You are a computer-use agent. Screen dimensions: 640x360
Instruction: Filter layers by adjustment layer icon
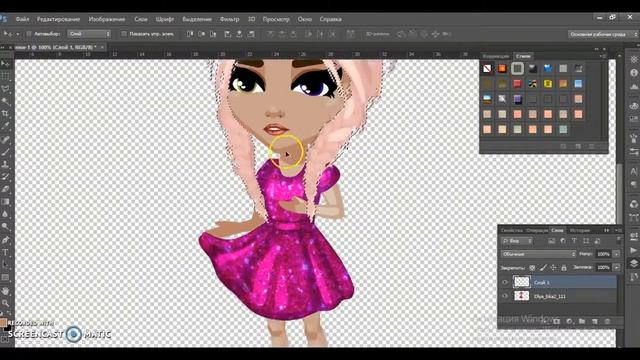pyautogui.click(x=563, y=241)
